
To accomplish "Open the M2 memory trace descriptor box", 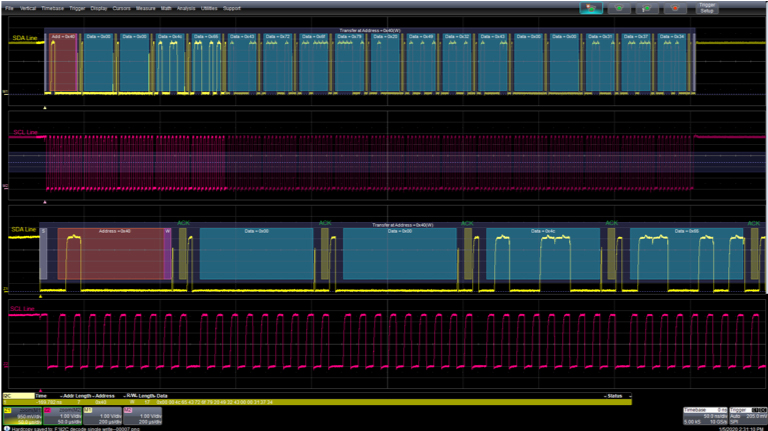I will click(140, 415).
